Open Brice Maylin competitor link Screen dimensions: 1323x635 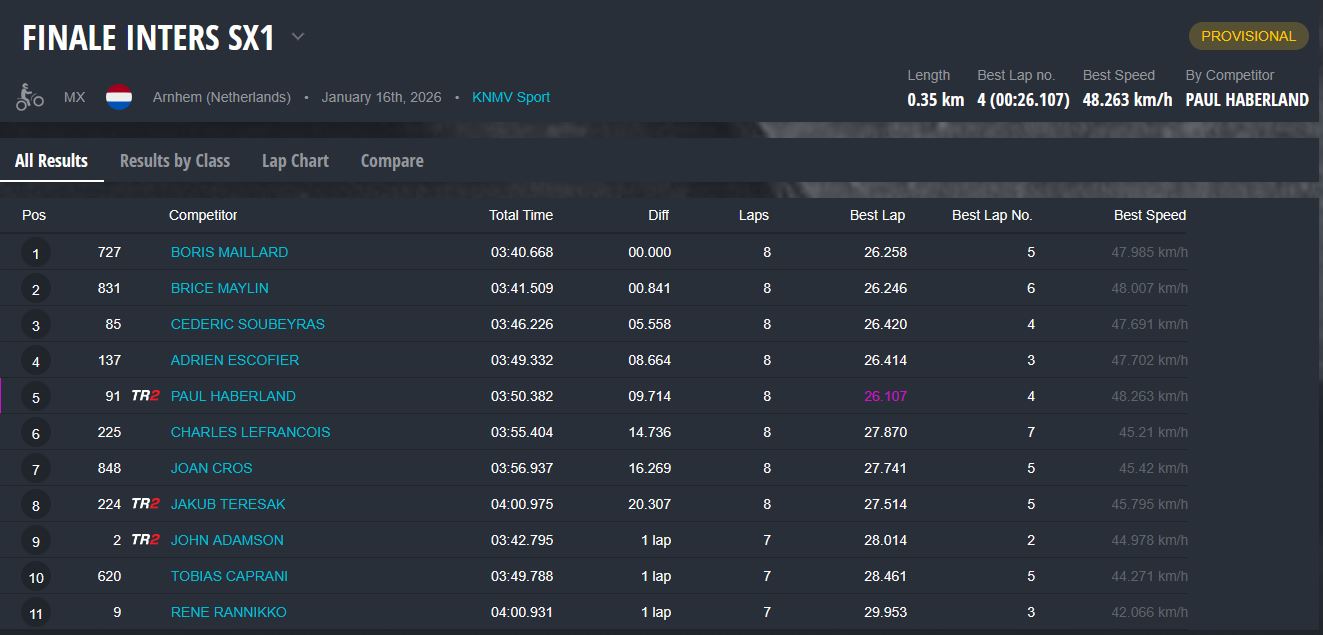click(219, 288)
